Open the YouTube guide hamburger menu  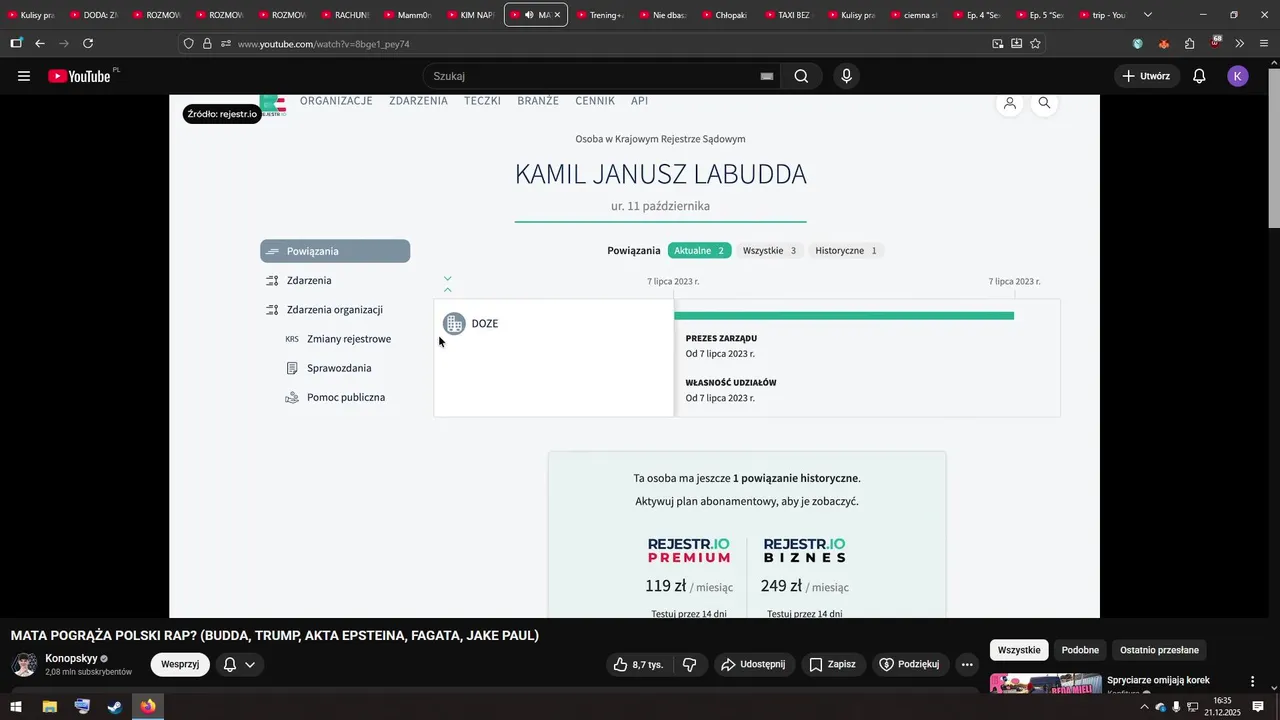tap(24, 76)
